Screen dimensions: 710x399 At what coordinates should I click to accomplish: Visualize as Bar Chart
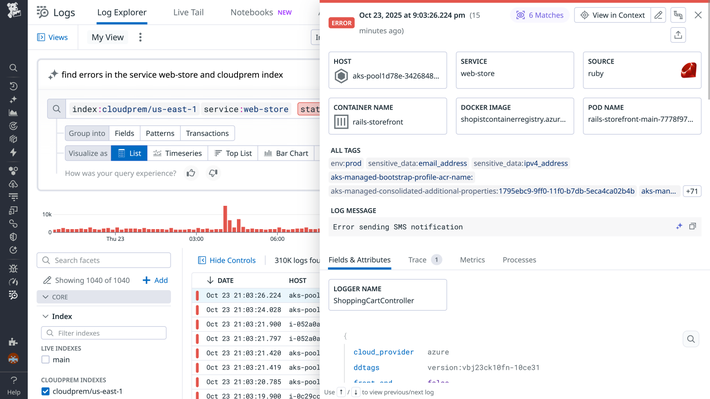coord(286,153)
